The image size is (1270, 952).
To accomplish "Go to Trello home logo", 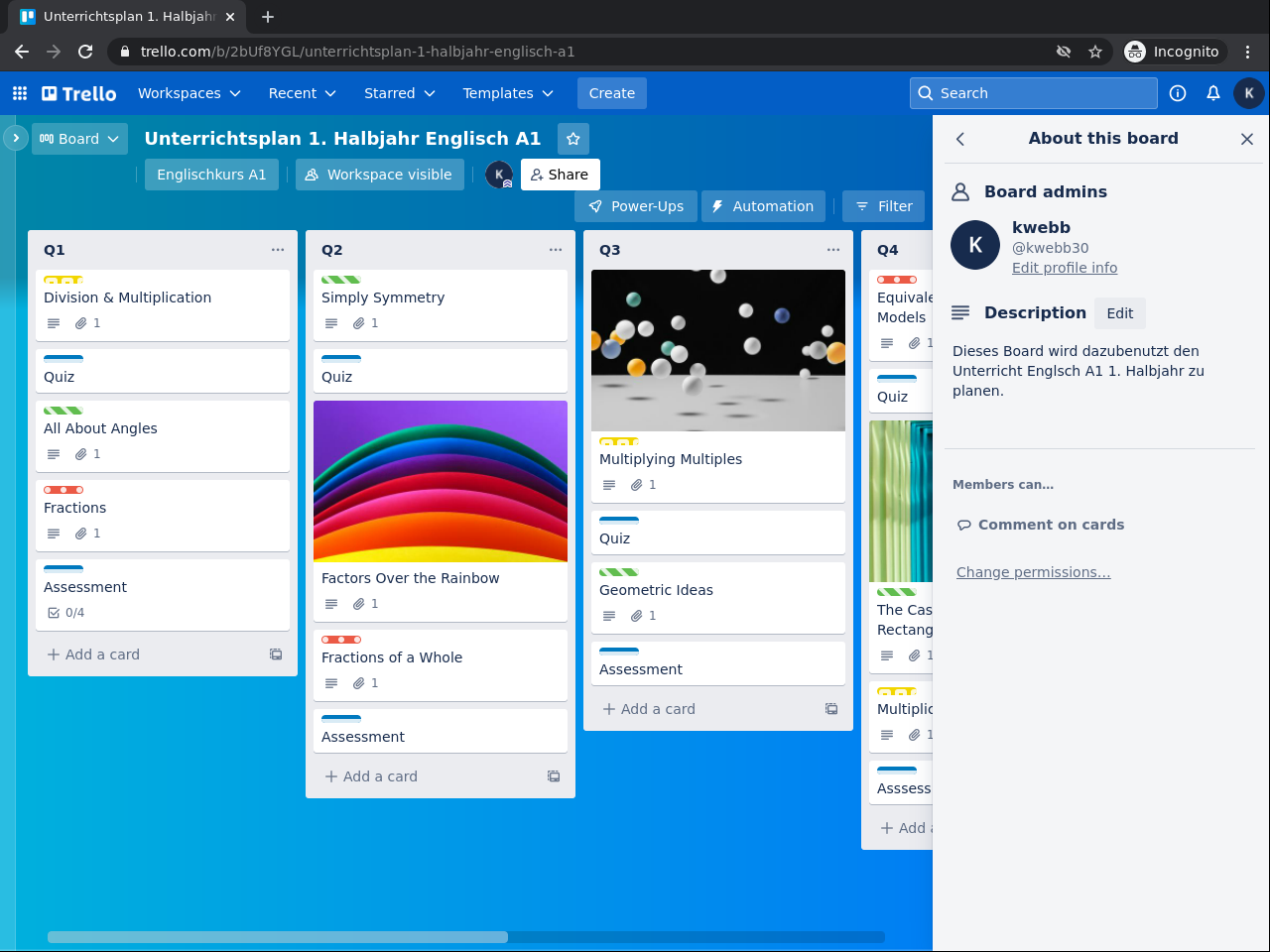I will (79, 93).
